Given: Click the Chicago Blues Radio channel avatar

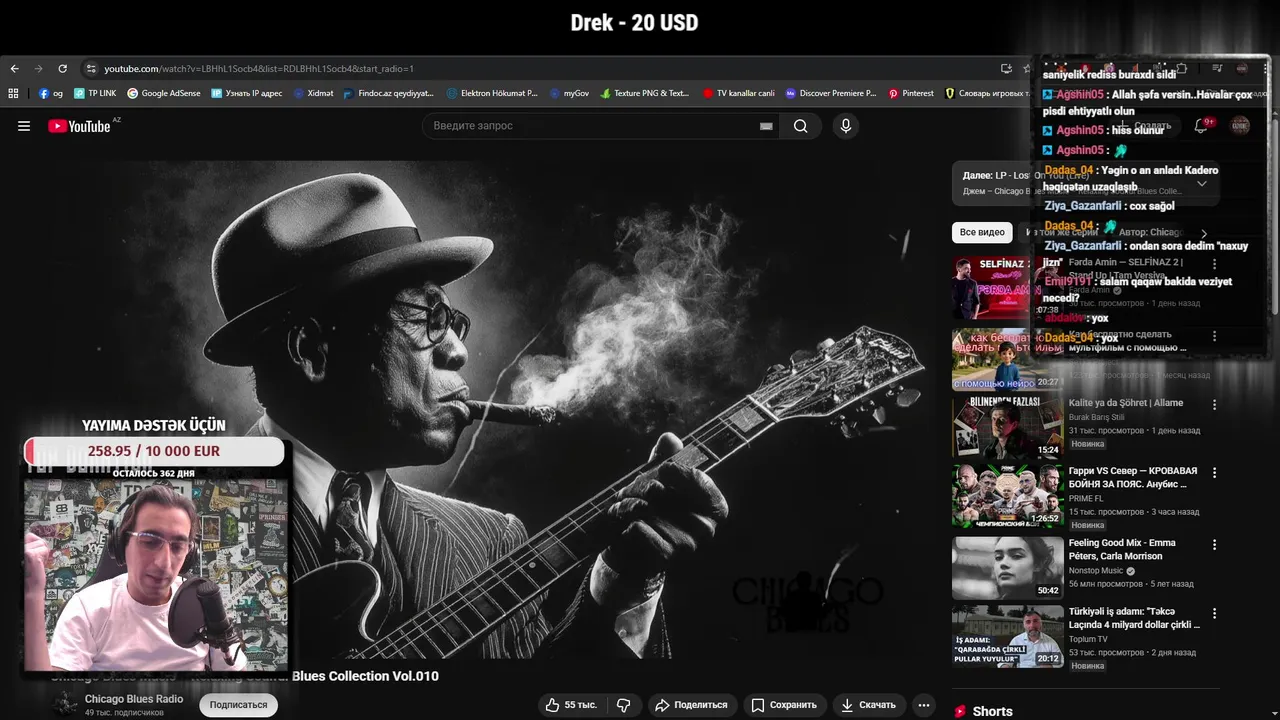Looking at the screenshot, I should (65, 705).
